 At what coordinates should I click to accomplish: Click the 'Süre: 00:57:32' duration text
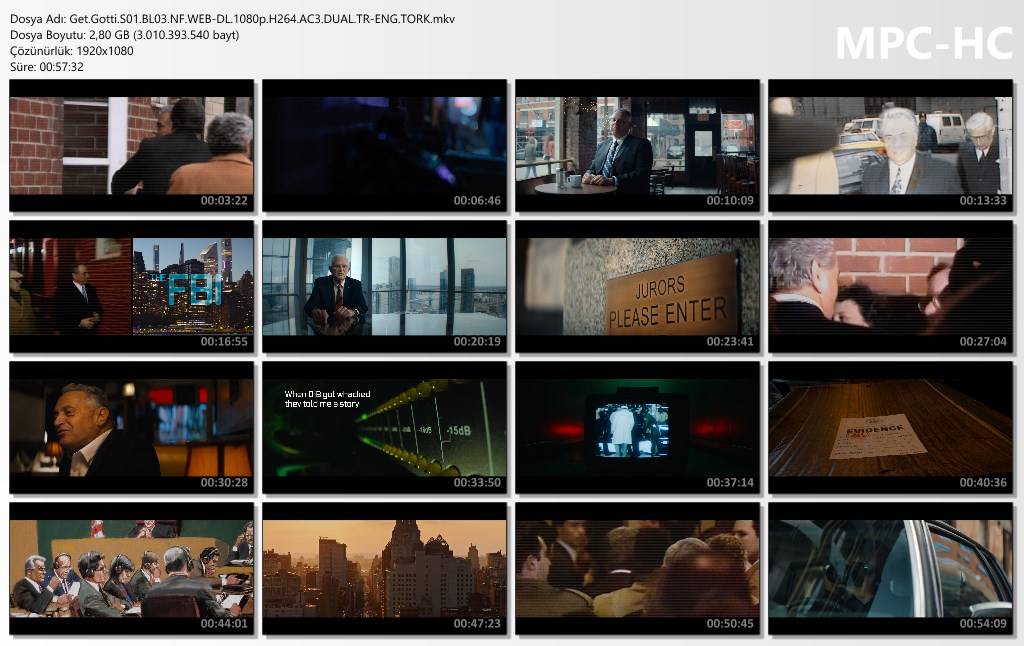(x=46, y=67)
